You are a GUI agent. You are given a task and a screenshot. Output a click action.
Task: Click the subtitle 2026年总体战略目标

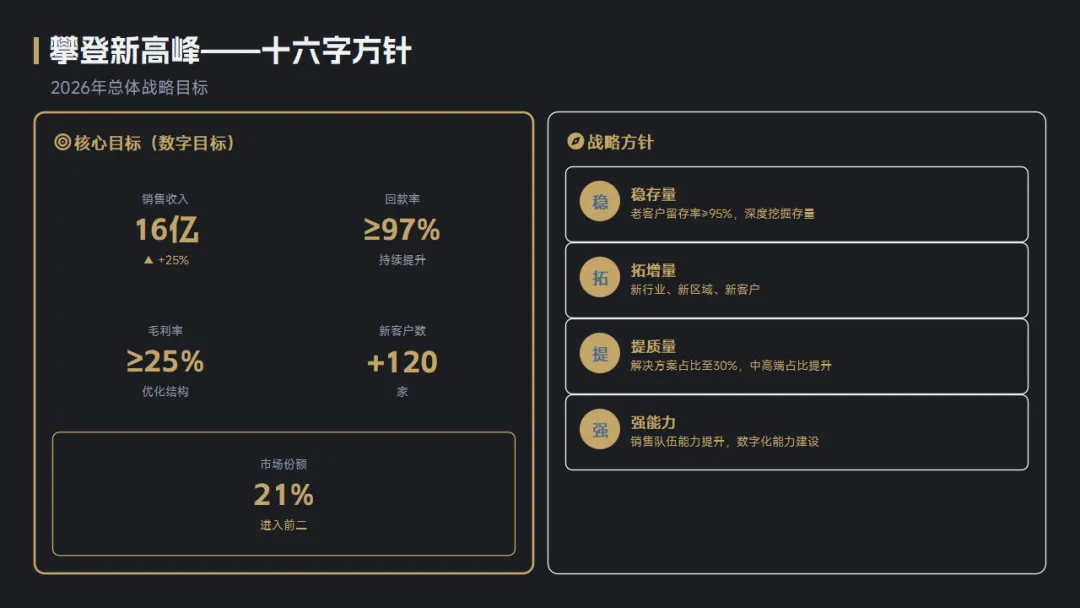[x=129, y=88]
